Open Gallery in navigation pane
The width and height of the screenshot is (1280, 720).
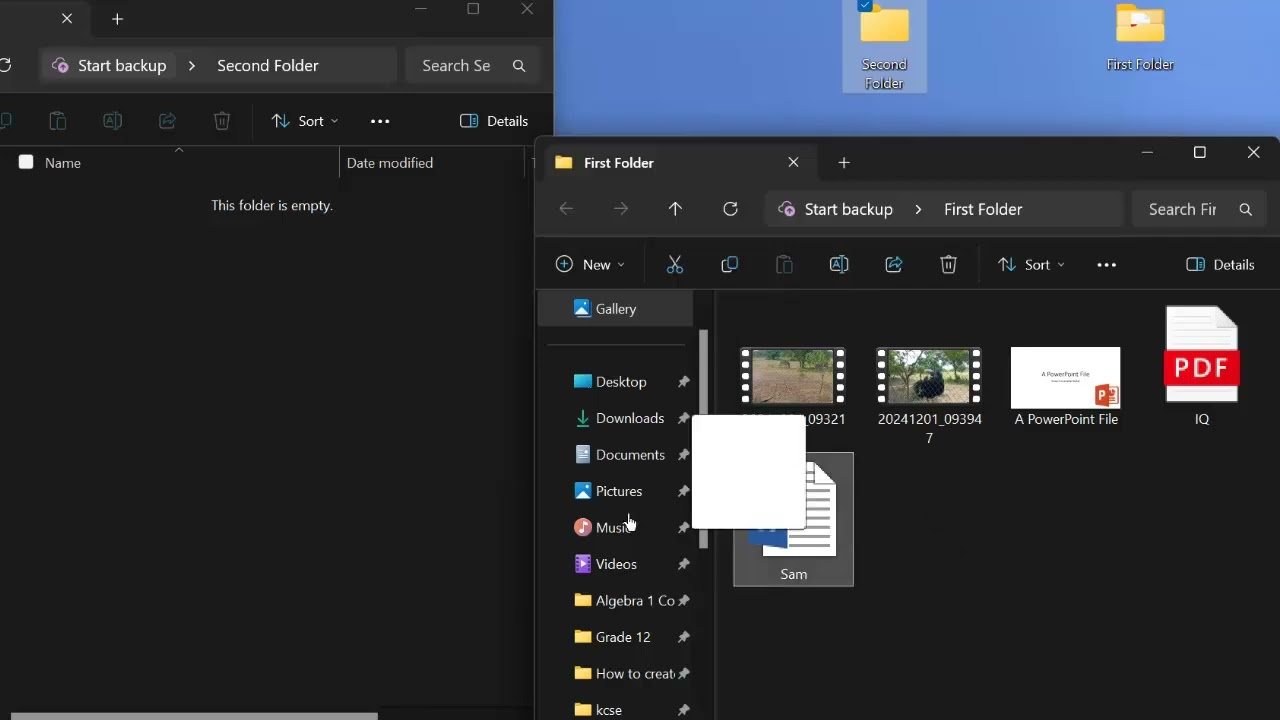[x=615, y=309]
